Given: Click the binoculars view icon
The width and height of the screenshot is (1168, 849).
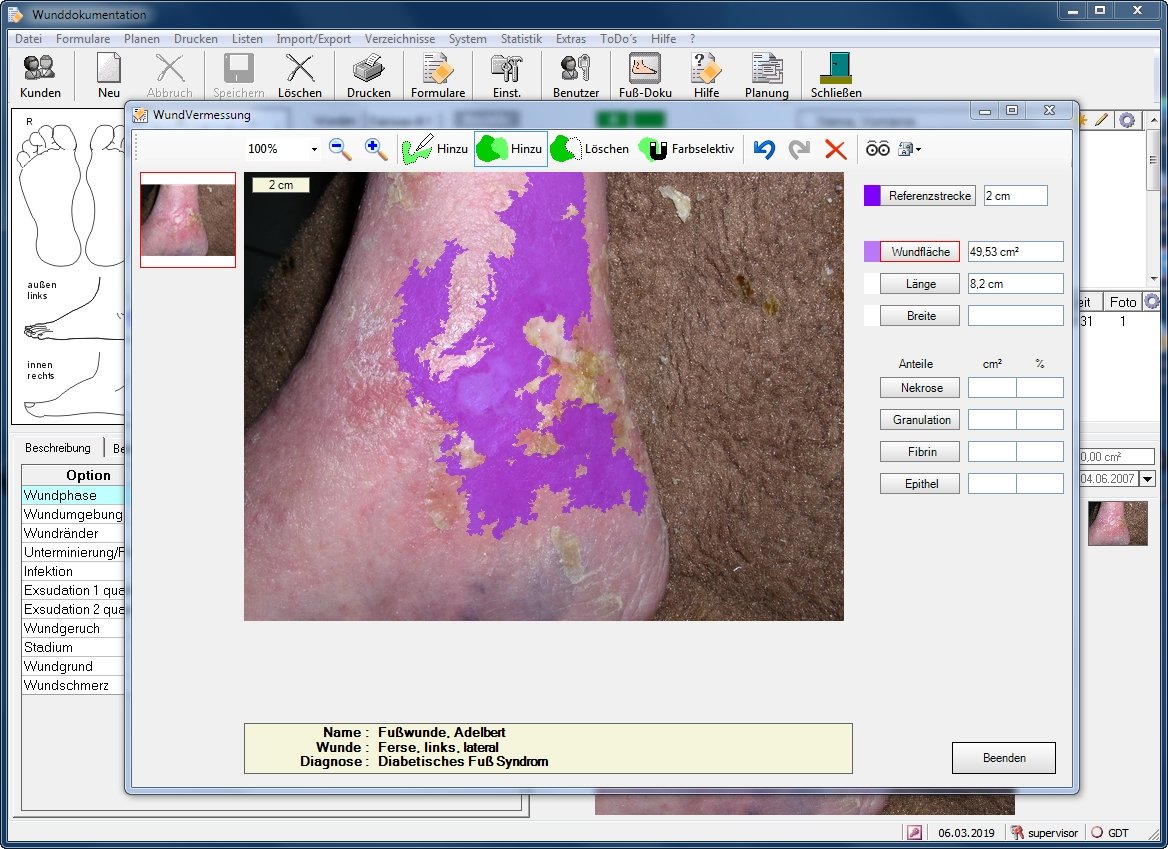Looking at the screenshot, I should pyautogui.click(x=877, y=149).
